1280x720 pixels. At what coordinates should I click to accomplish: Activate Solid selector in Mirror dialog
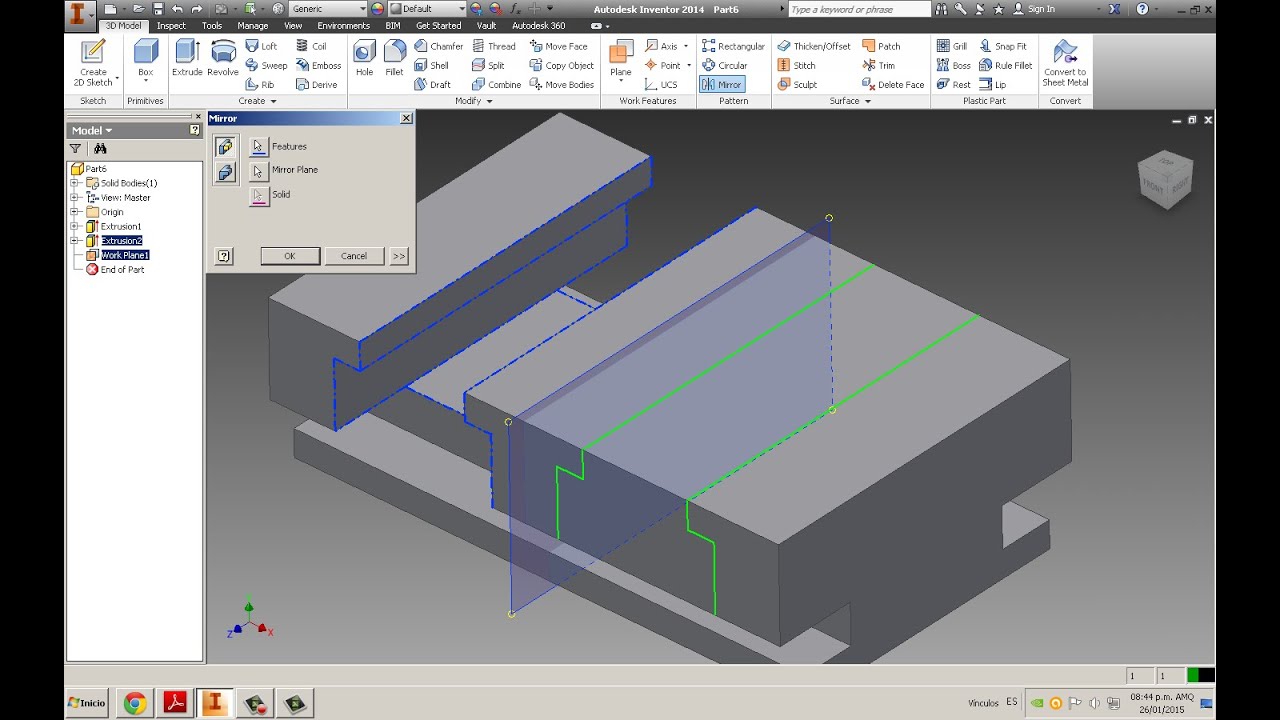pyautogui.click(x=259, y=195)
